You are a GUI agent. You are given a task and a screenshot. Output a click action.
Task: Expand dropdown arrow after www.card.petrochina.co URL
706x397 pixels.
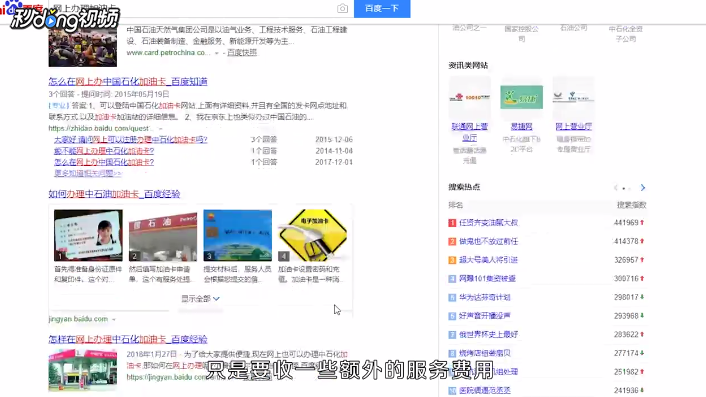[217, 53]
